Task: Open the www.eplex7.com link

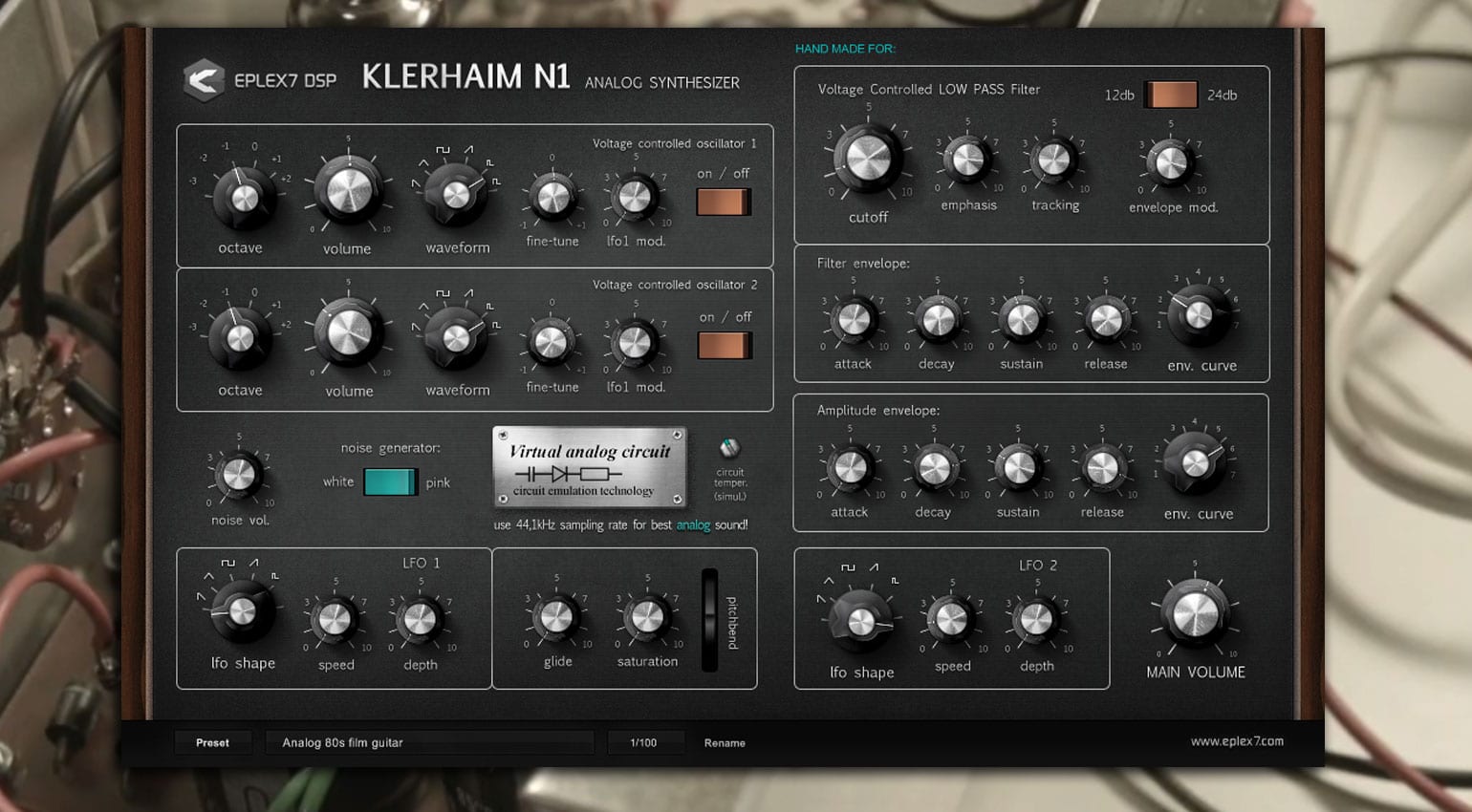Action: point(1237,741)
